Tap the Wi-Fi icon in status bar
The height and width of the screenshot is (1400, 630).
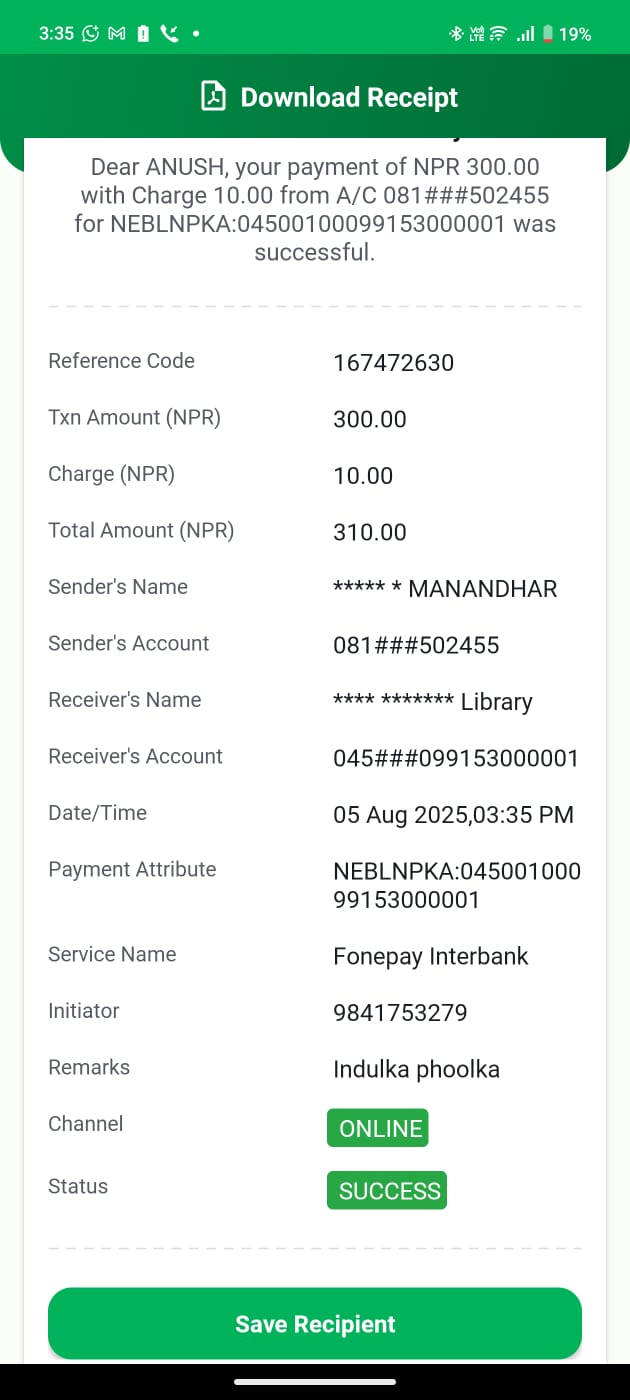498,34
